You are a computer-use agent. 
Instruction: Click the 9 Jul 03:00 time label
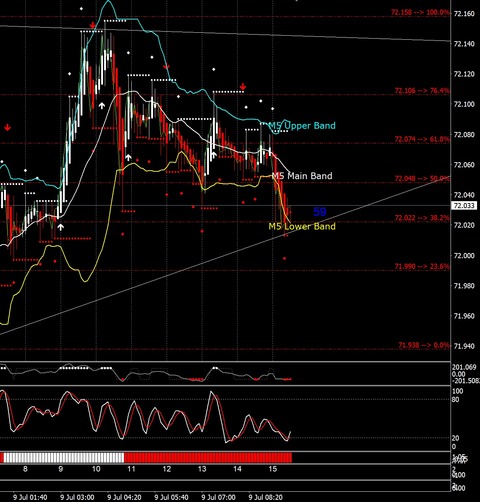coord(77,497)
